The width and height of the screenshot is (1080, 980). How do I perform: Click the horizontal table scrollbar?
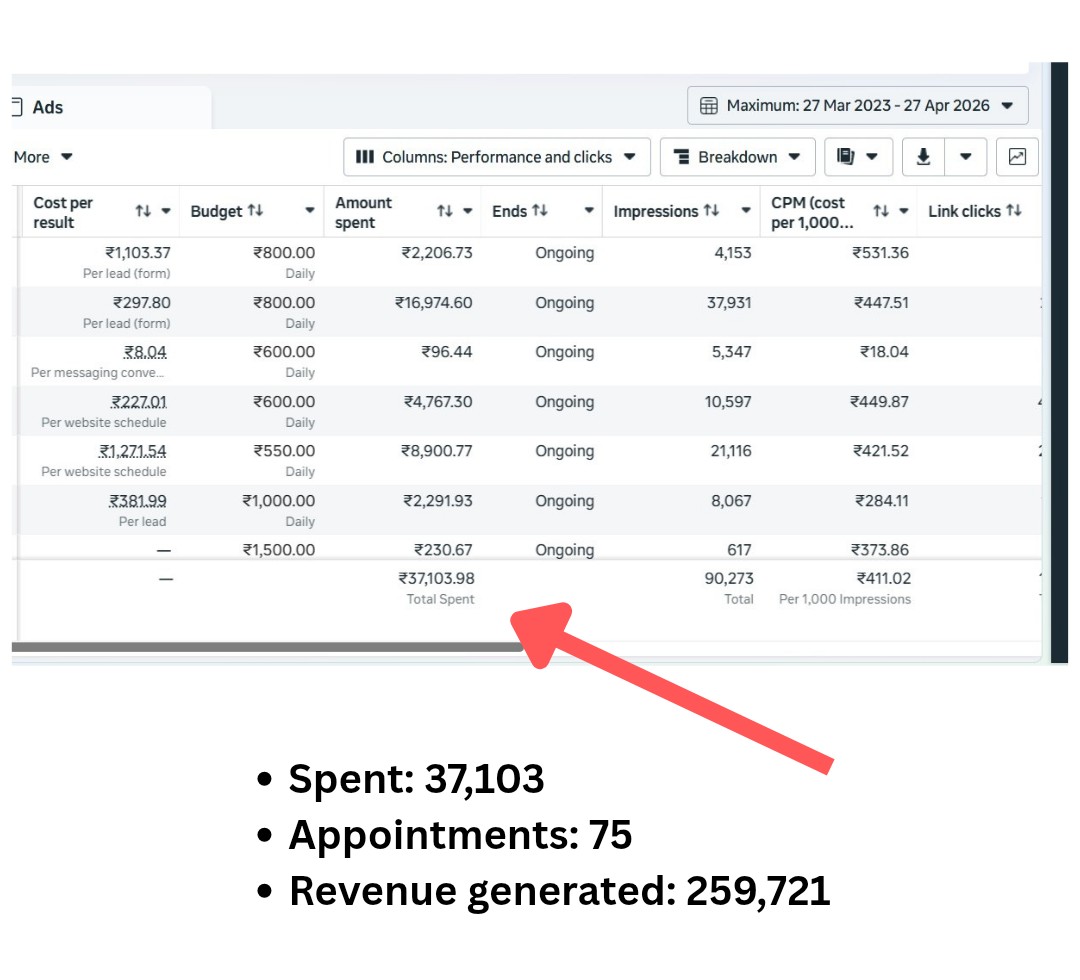tap(267, 647)
